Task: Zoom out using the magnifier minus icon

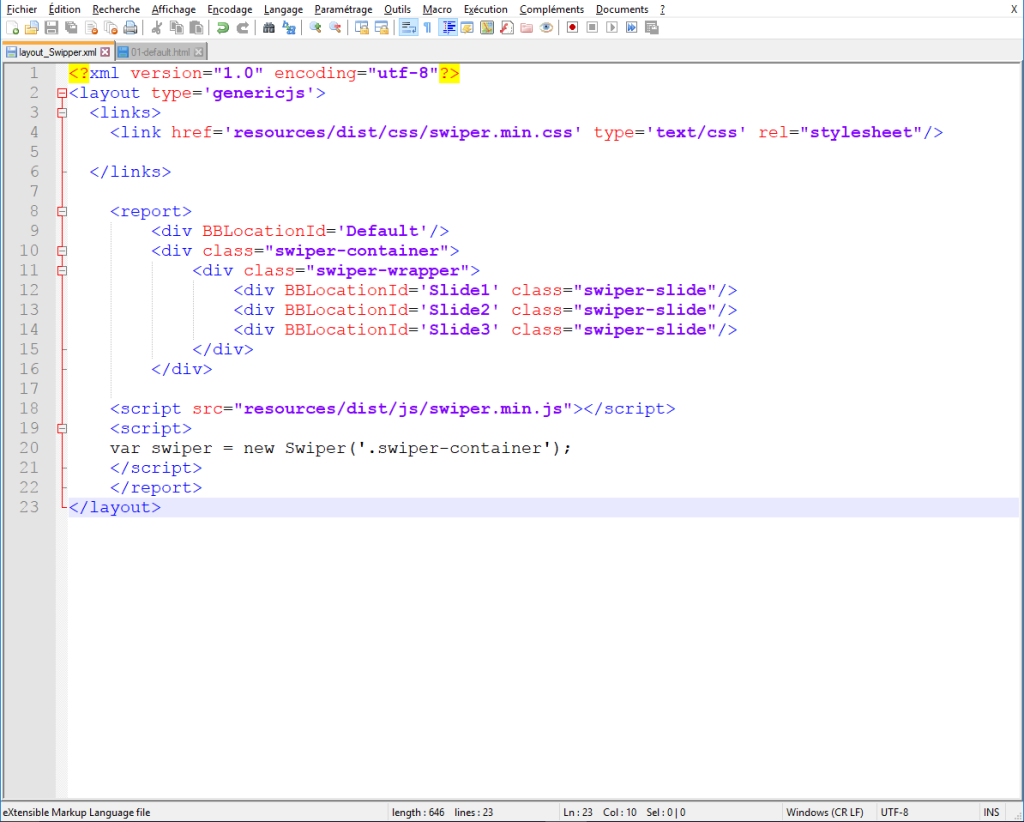Action: [335, 27]
